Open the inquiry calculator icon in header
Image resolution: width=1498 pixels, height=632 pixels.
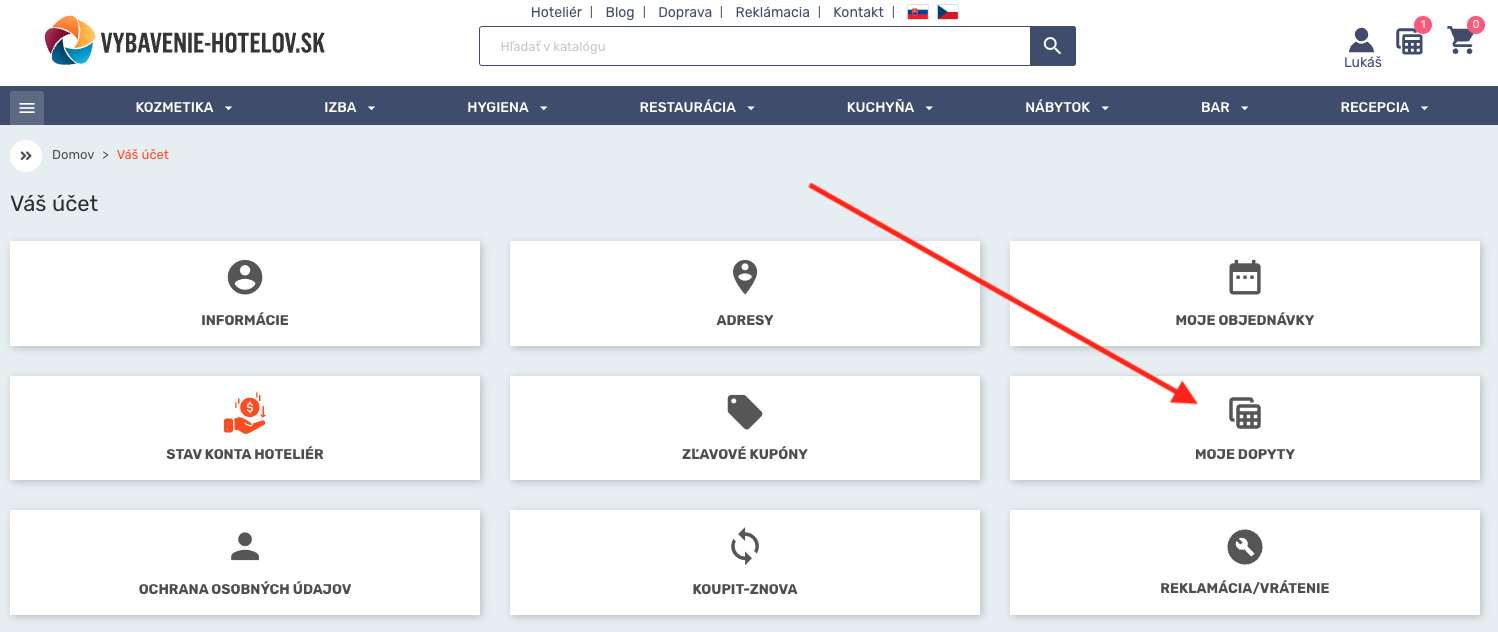click(x=1410, y=42)
